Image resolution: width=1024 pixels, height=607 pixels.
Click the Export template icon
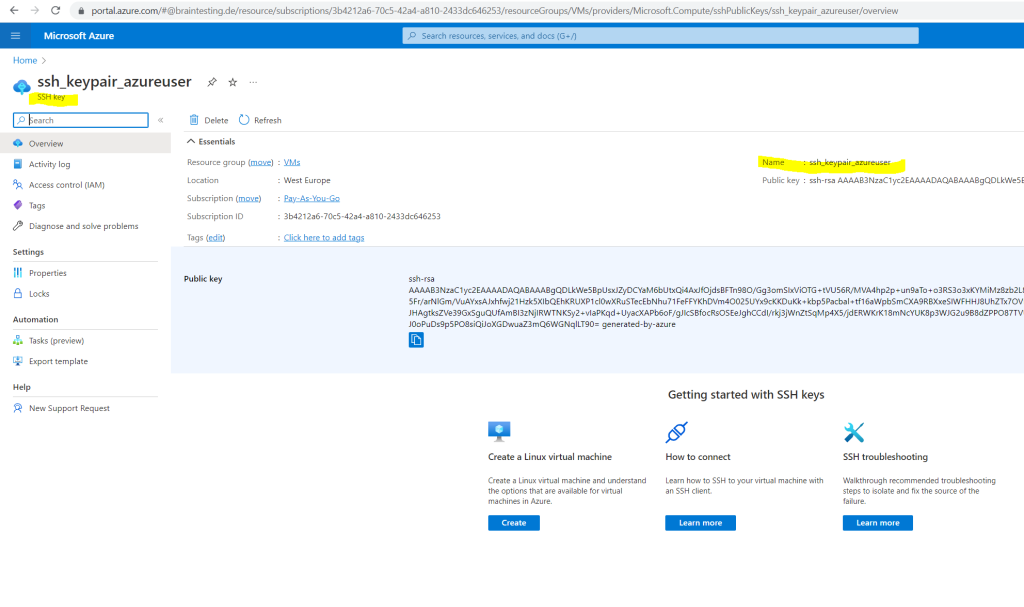point(18,361)
